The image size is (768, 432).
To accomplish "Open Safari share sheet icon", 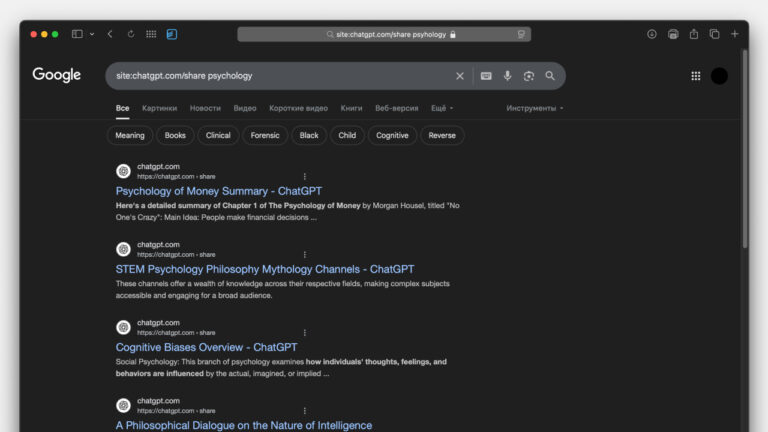I will pos(694,34).
